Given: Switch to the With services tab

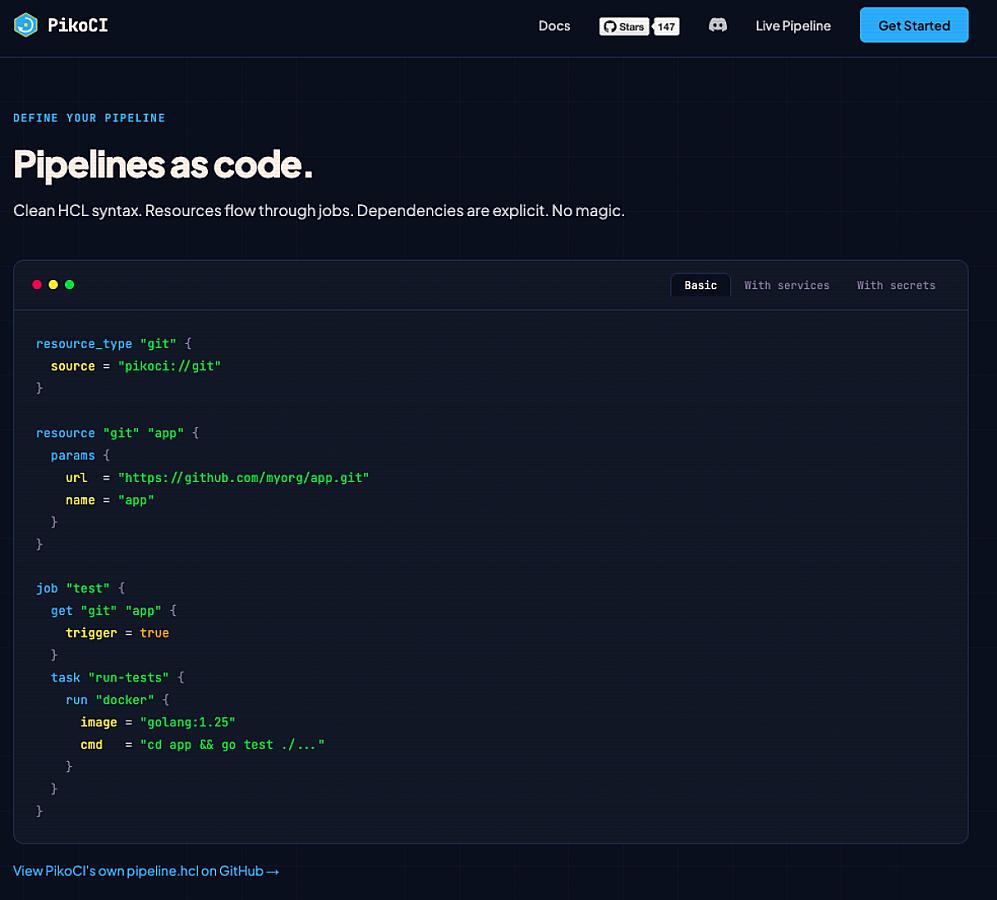Looking at the screenshot, I should (787, 285).
